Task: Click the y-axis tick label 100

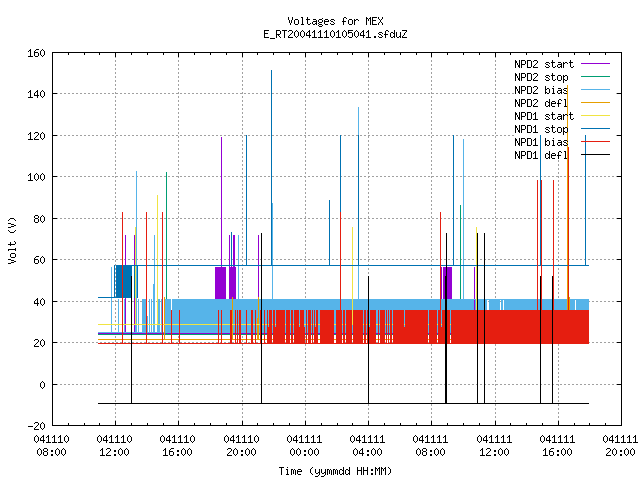Action: (36, 177)
